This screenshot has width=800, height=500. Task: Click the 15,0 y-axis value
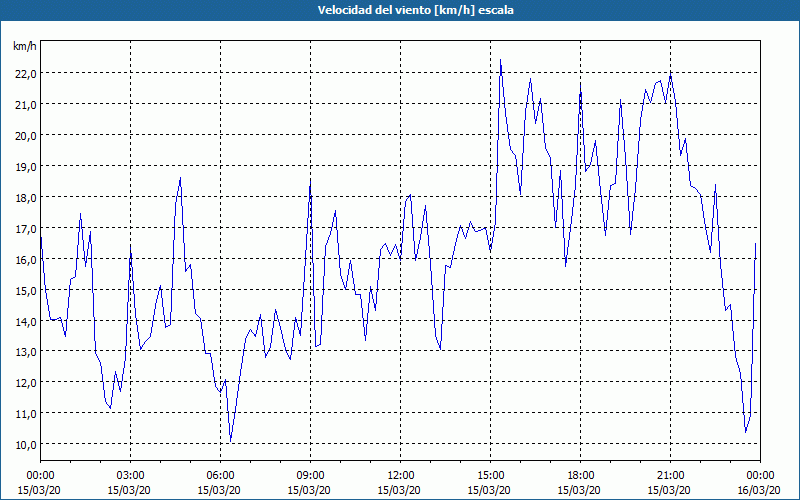click(x=27, y=290)
